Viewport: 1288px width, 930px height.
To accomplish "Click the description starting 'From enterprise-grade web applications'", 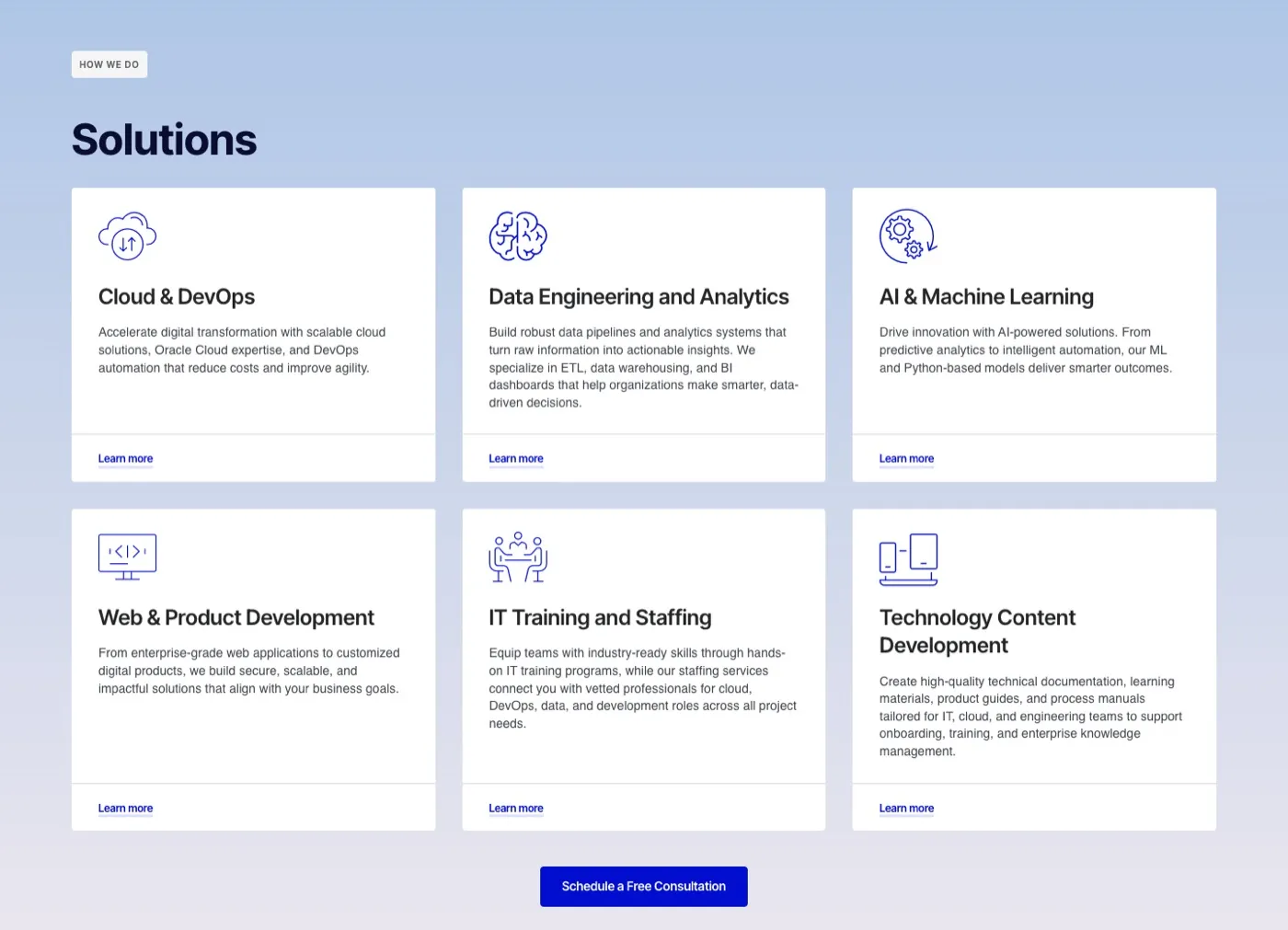I will [x=249, y=671].
